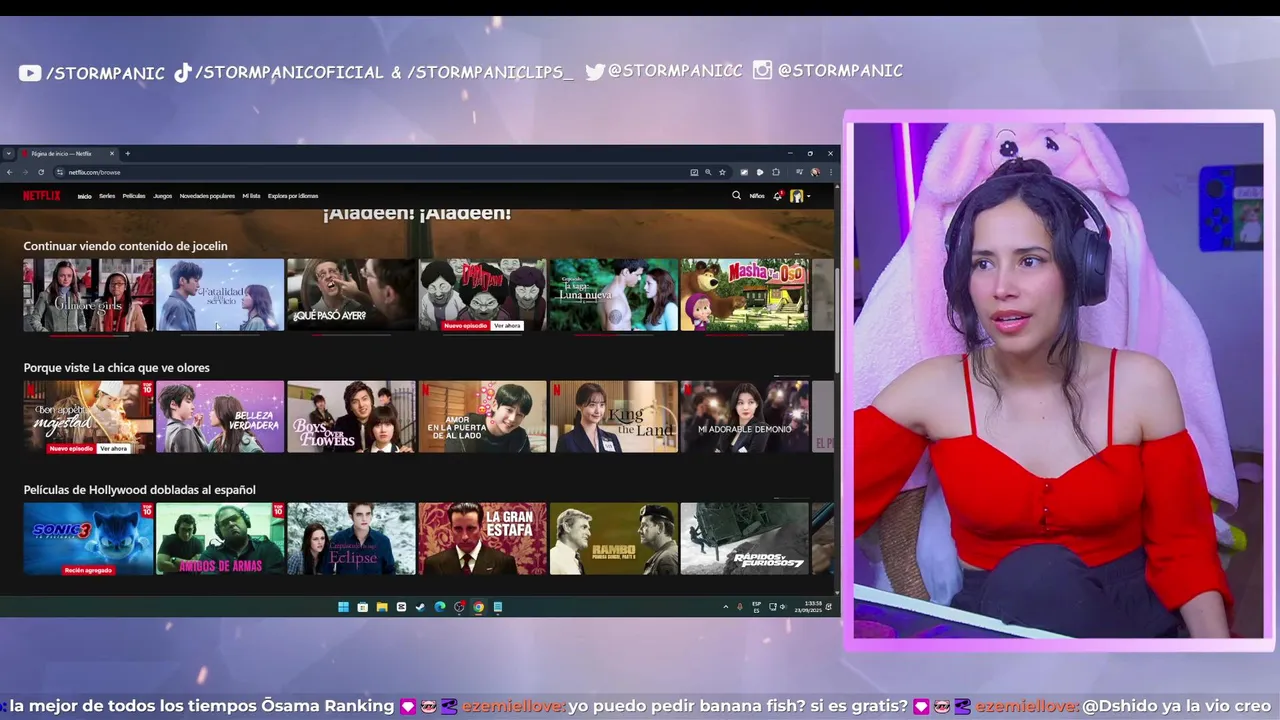Open Amor en la puerta de al lado
This screenshot has height=720, width=1280.
[x=482, y=416]
